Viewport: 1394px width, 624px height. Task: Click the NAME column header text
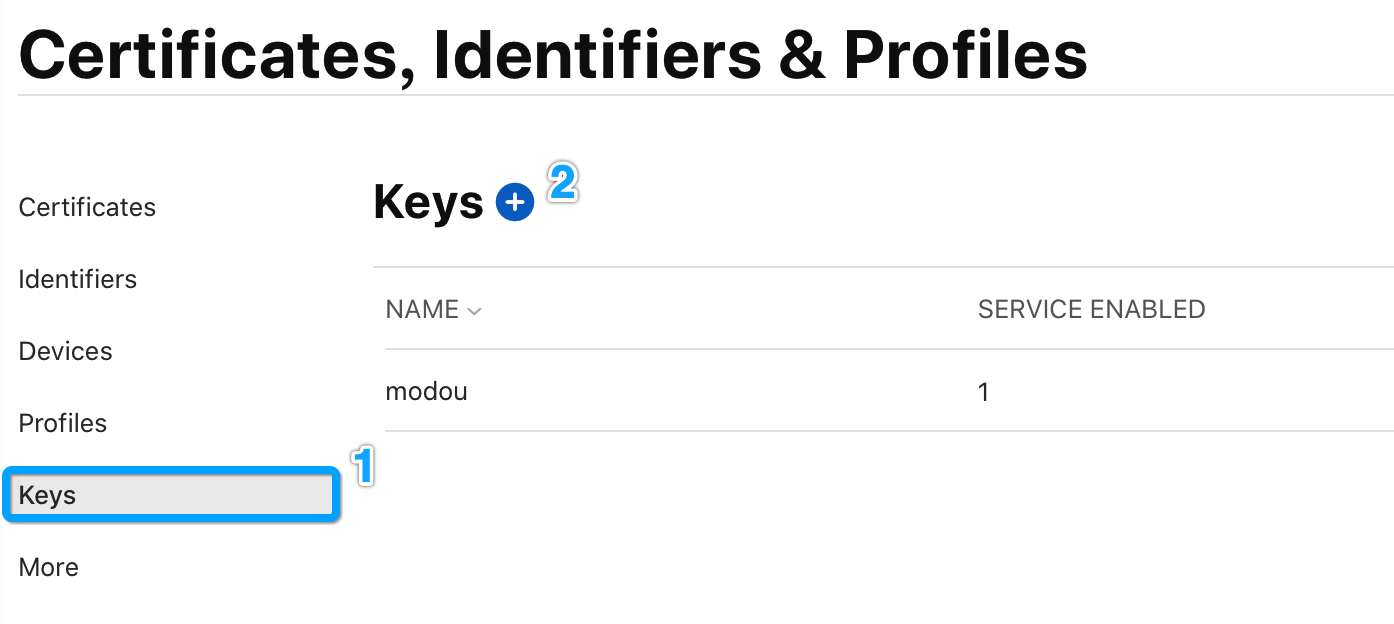click(422, 310)
